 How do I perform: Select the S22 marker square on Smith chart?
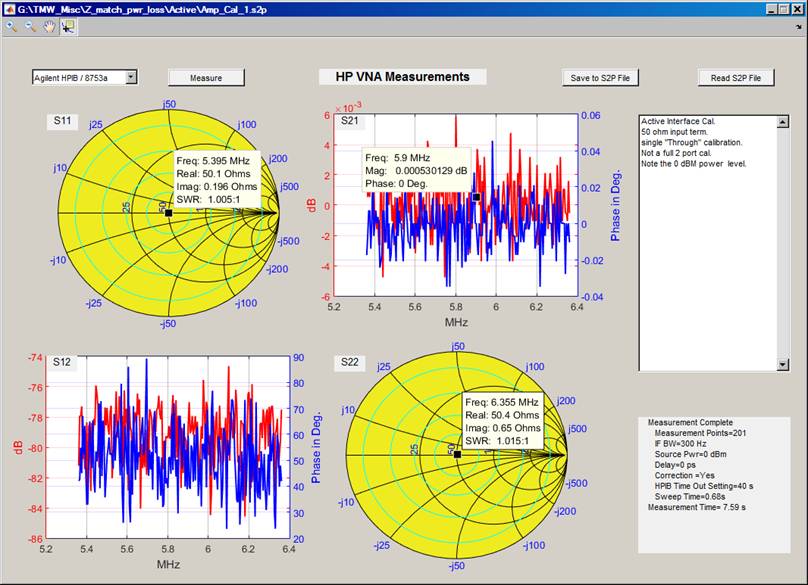point(457,454)
